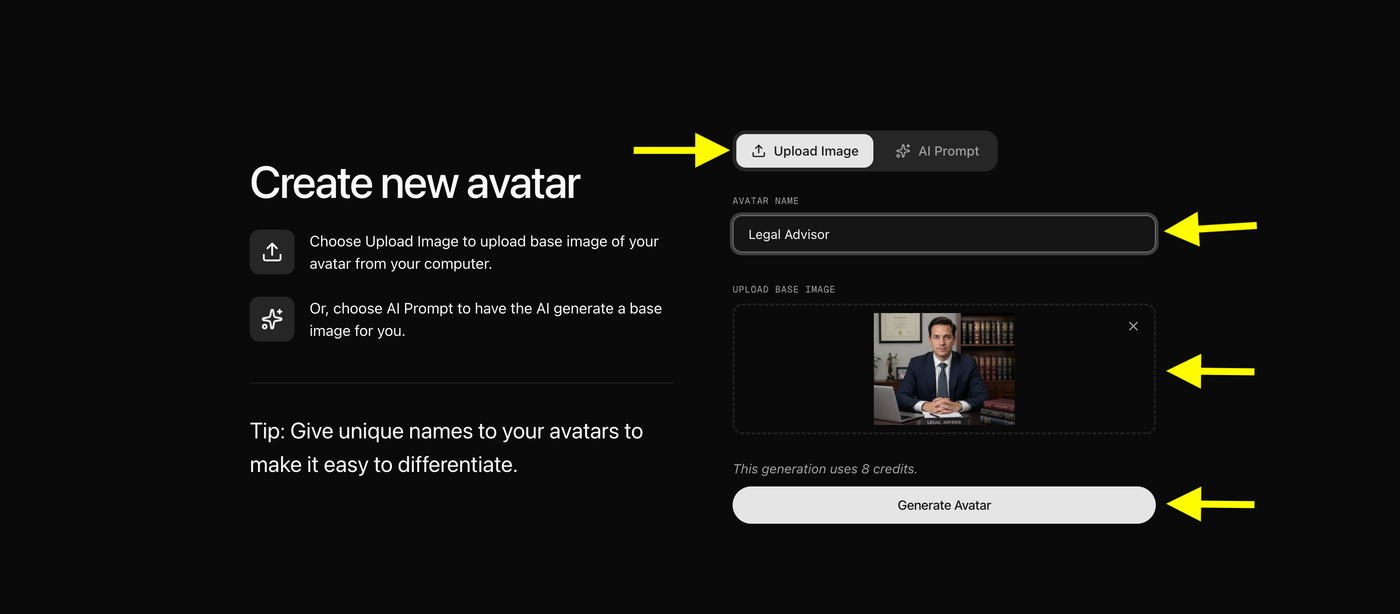Open the uploaded lawyer image thumbnail
Screen dimensions: 1400x614
[x=944, y=369]
